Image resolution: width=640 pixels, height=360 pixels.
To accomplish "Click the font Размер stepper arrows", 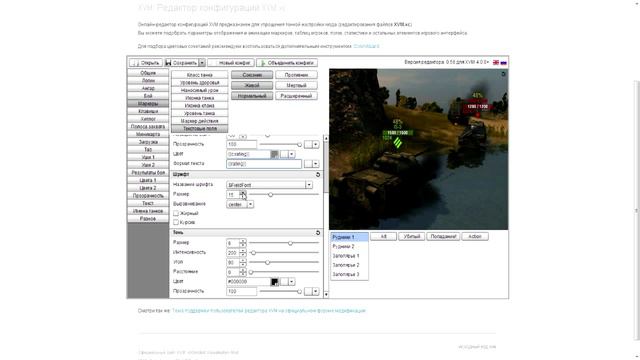I will (243, 195).
